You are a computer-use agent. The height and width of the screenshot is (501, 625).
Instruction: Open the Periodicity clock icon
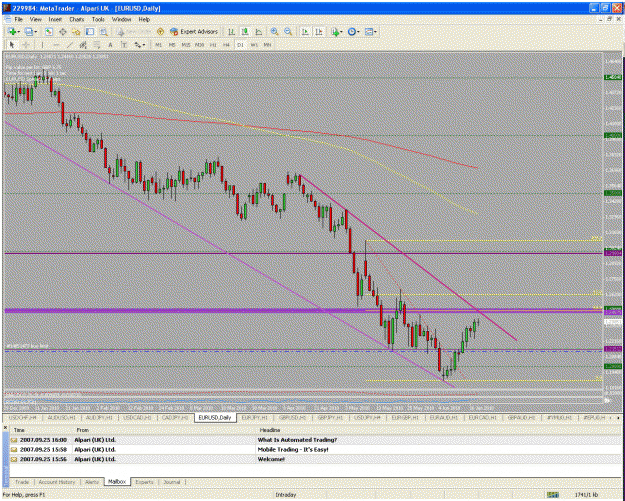pos(351,31)
